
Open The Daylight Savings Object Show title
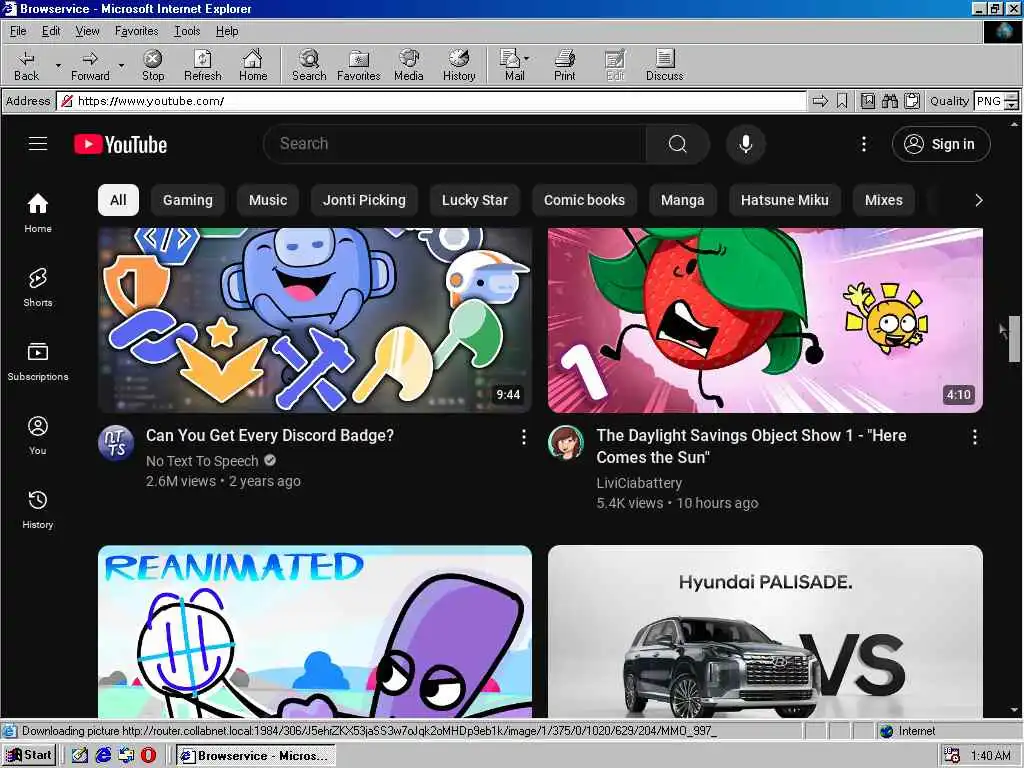[751, 446]
